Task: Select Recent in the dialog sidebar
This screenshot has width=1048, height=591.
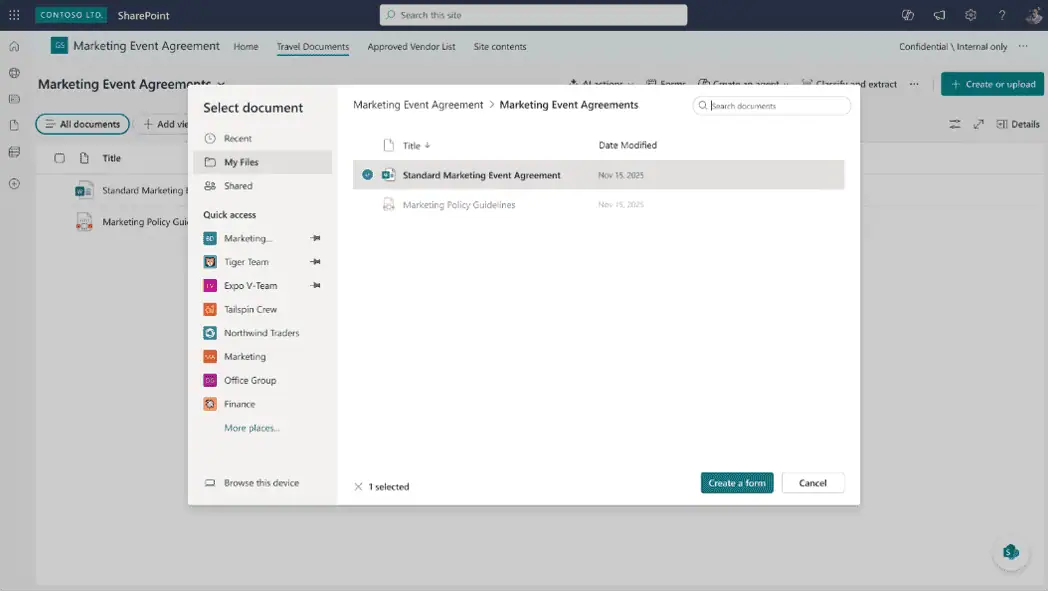Action: tap(262, 138)
